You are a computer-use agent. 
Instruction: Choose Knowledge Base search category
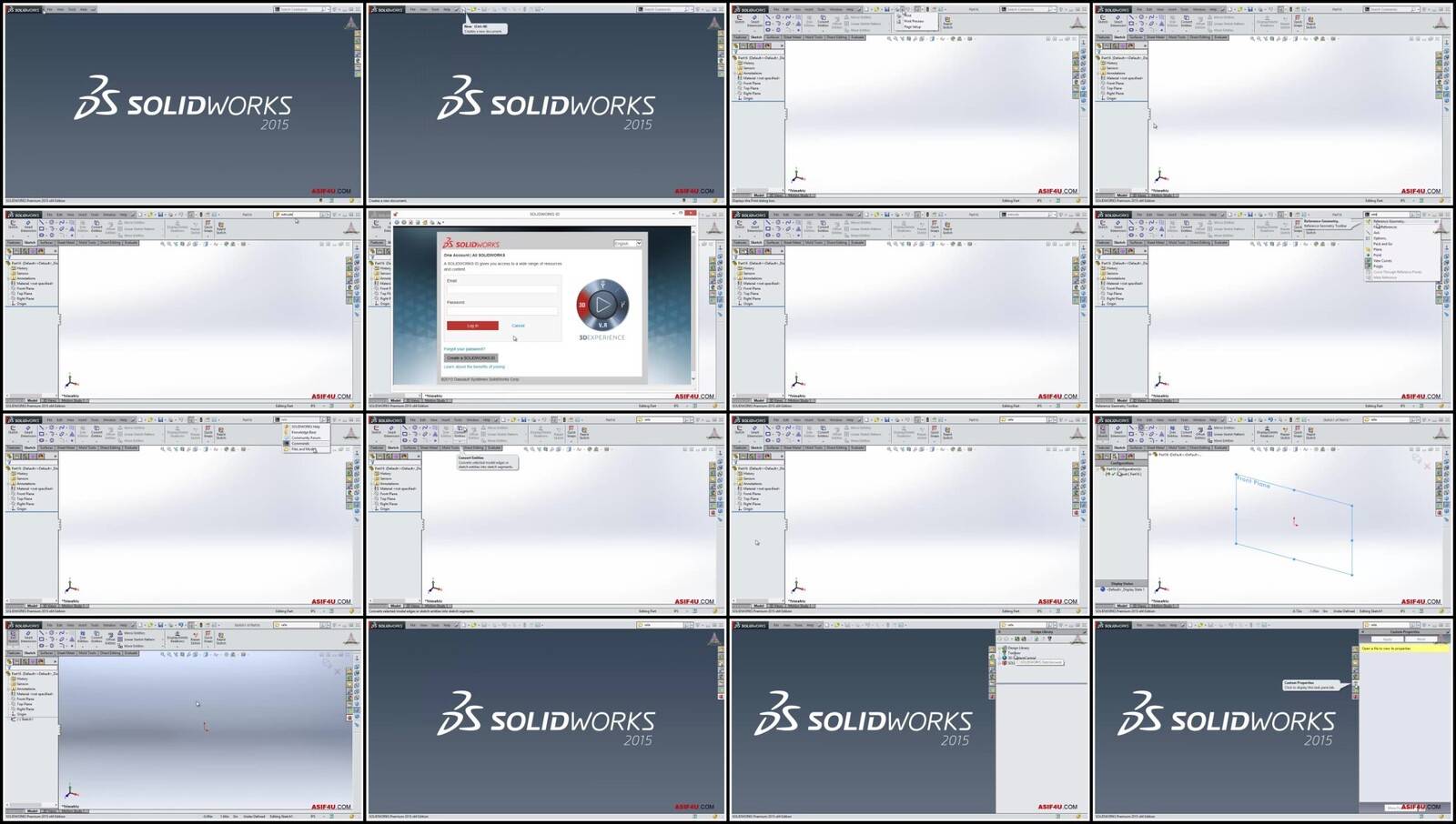coord(304,432)
